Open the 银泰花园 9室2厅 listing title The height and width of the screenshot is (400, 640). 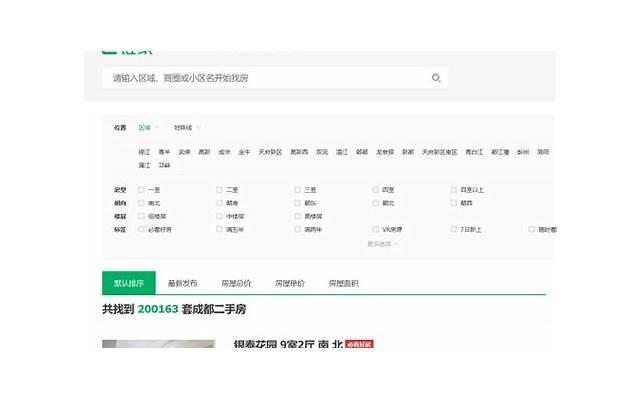click(288, 344)
